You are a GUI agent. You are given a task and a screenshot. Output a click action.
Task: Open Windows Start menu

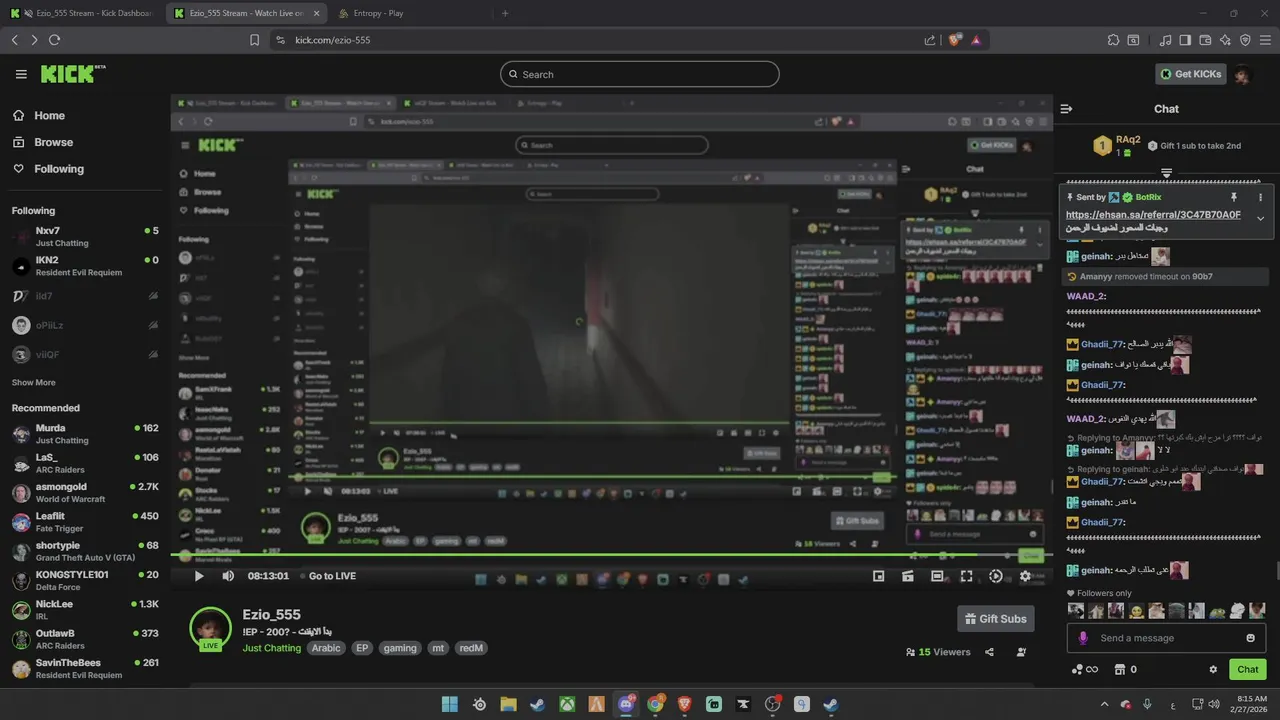pos(450,704)
